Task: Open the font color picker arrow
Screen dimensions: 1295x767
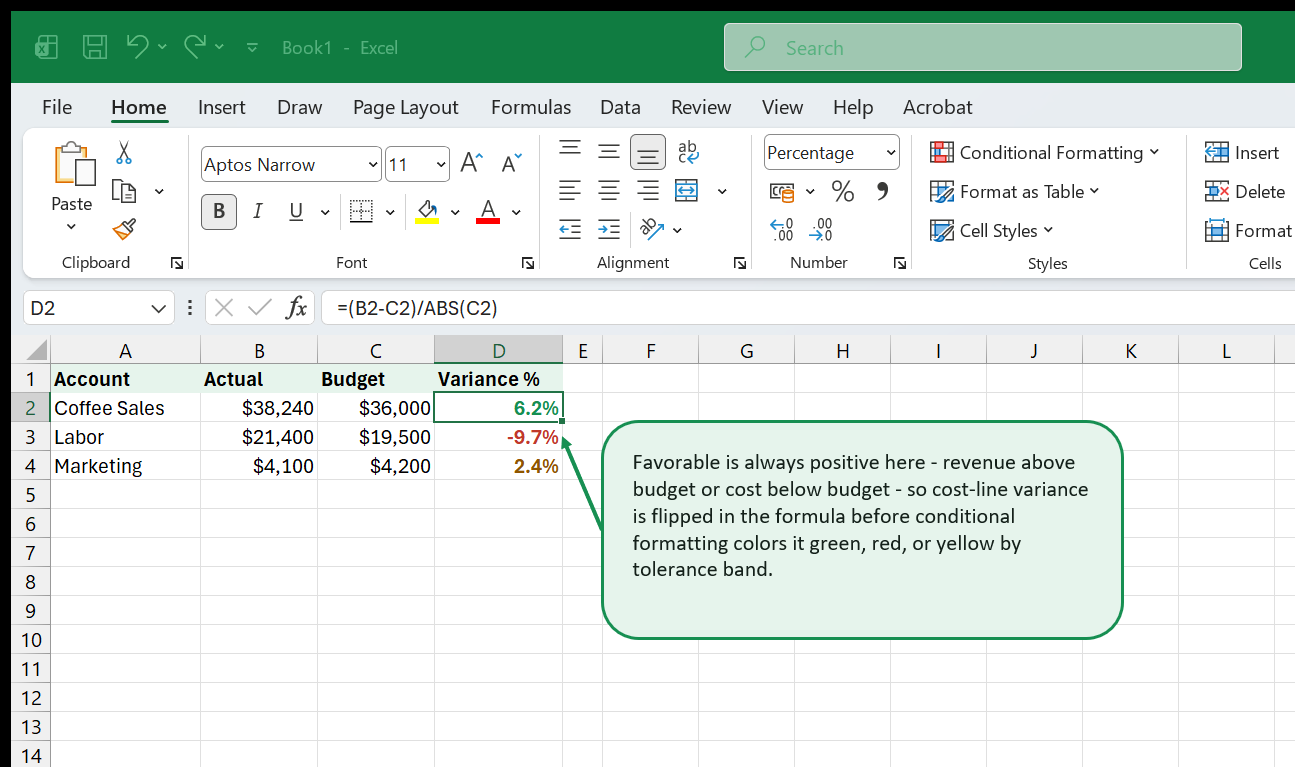Action: tap(516, 212)
